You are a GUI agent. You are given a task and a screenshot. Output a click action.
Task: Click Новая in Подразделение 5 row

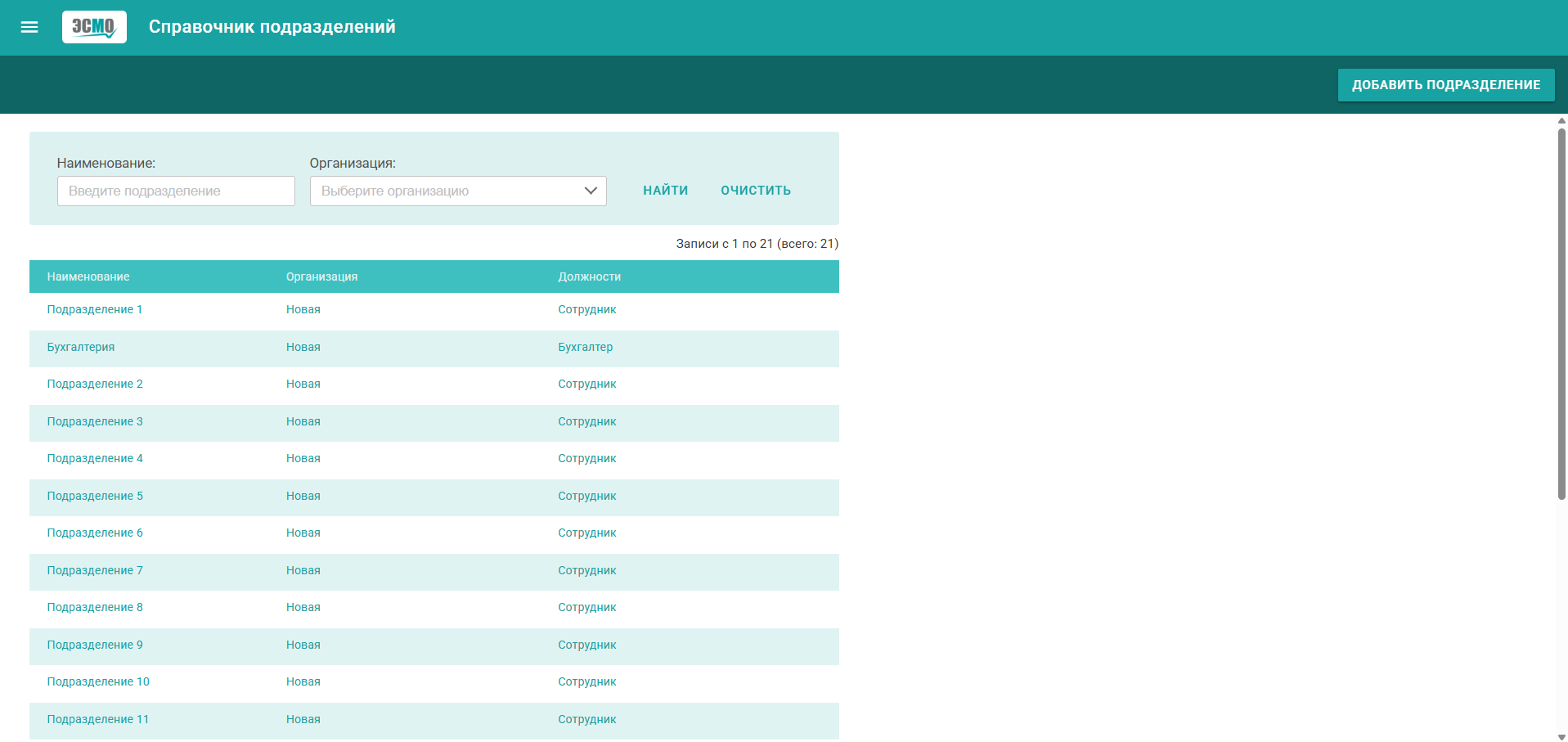pos(303,496)
